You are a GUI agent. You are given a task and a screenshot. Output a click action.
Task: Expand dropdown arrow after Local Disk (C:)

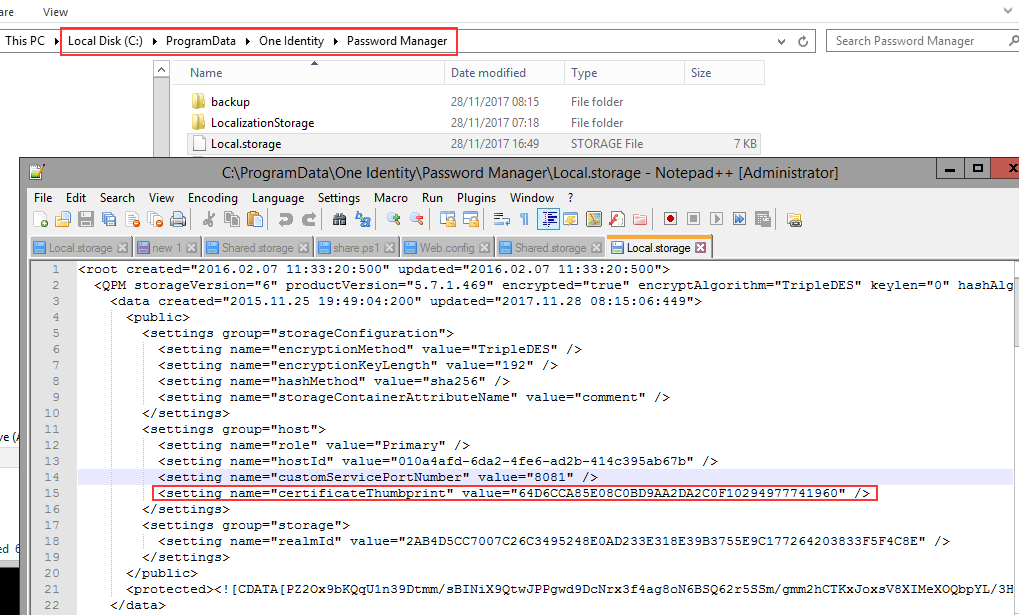155,41
